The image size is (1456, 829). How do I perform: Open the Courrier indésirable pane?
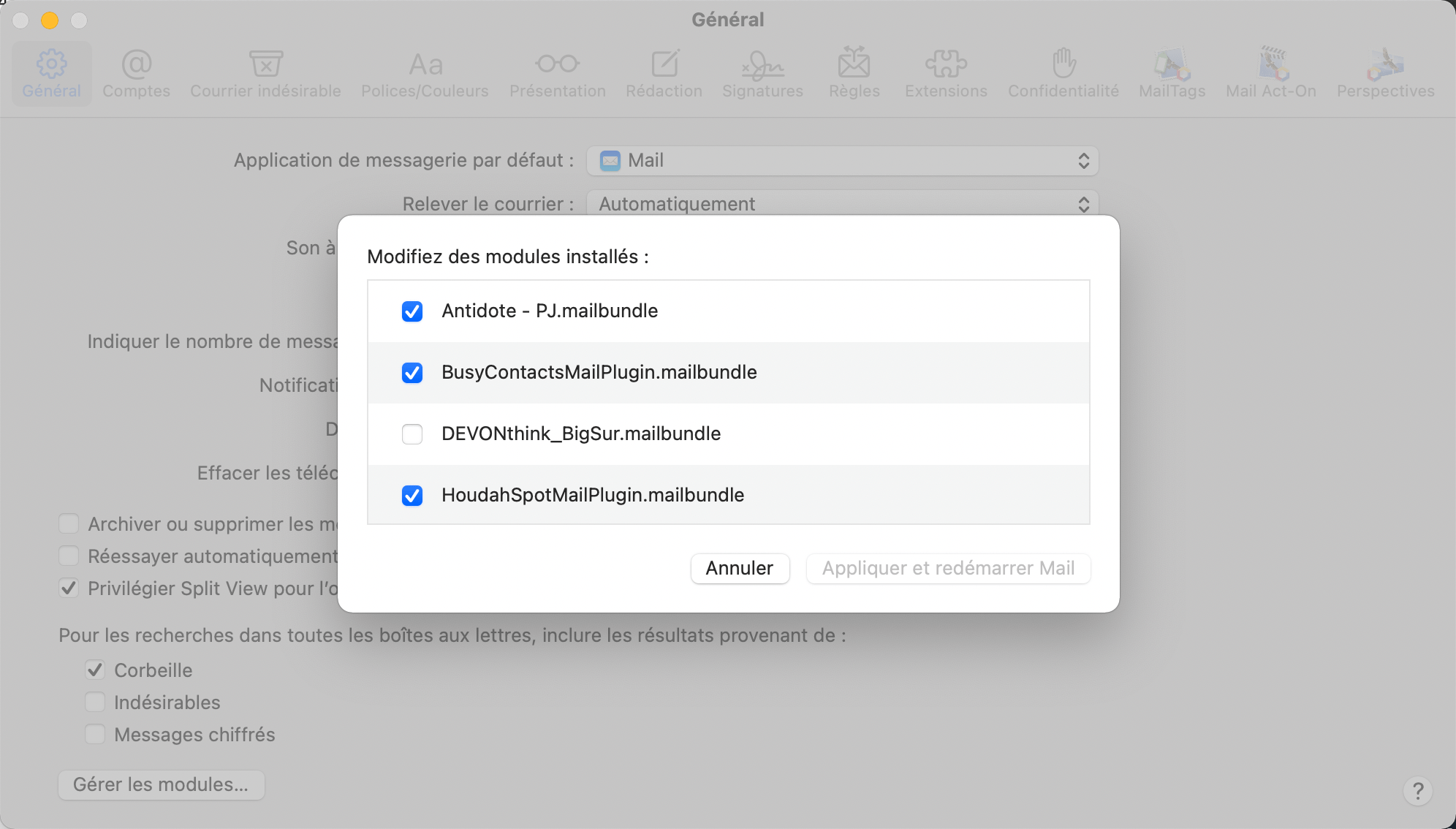(265, 74)
